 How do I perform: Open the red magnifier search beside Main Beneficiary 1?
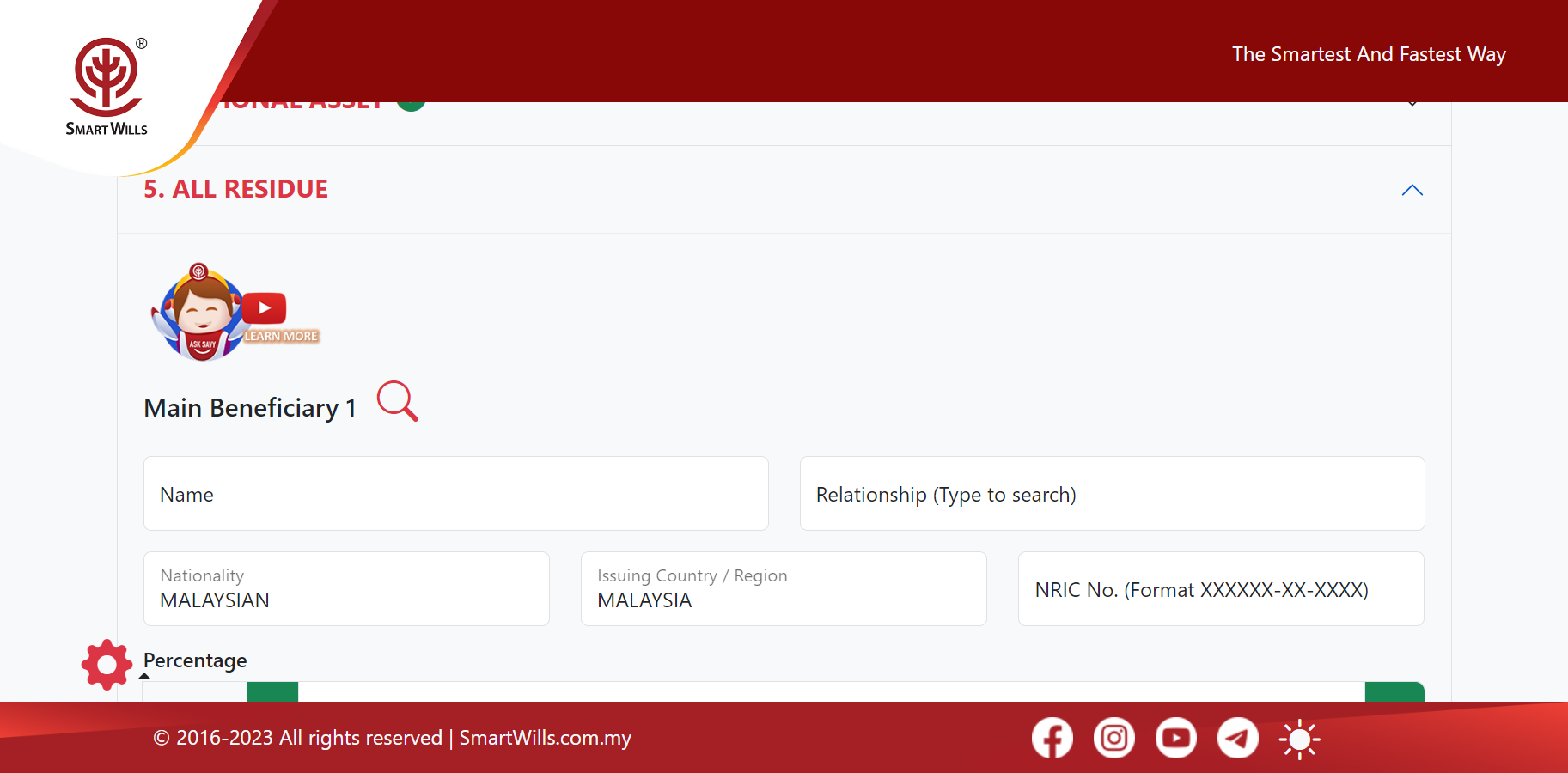pos(397,401)
